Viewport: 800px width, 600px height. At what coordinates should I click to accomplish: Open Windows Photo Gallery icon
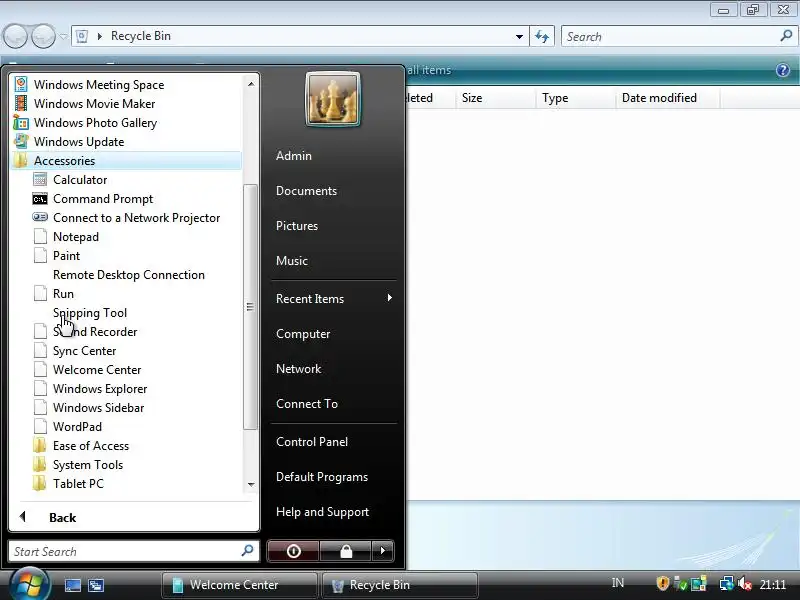[21, 122]
